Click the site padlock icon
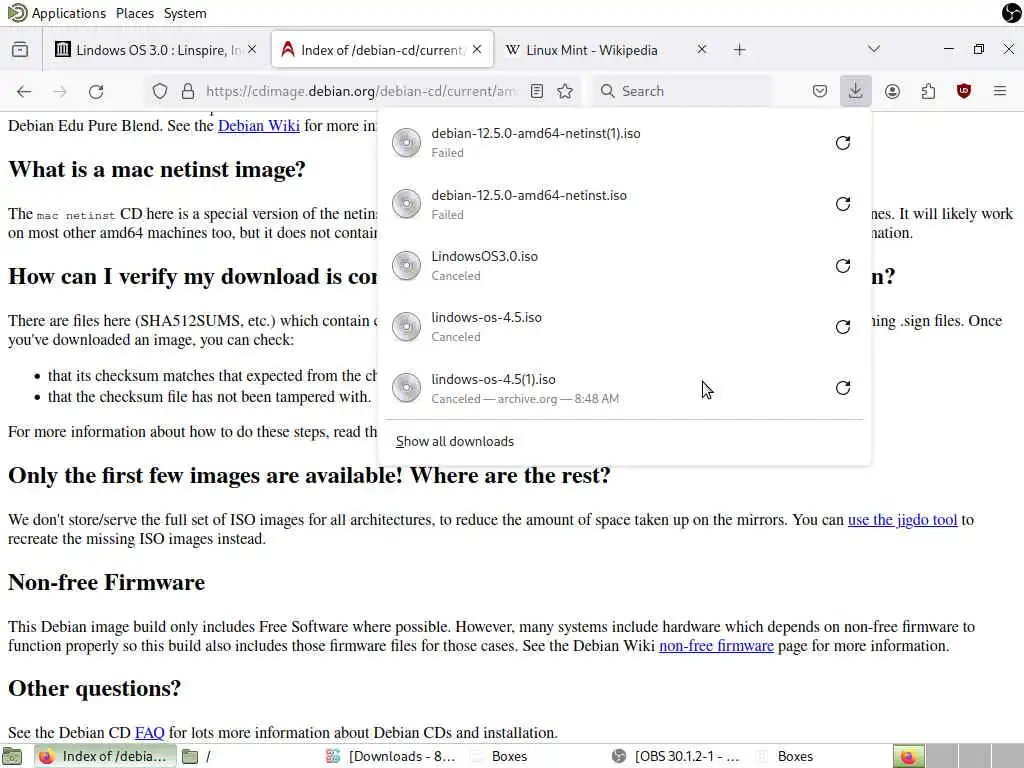Image resolution: width=1024 pixels, height=768 pixels. (188, 91)
